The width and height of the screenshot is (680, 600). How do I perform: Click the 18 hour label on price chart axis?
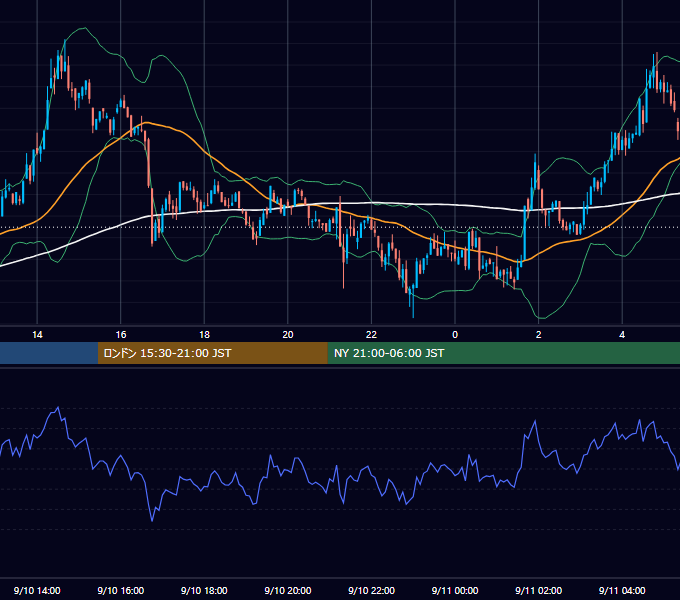point(204,335)
